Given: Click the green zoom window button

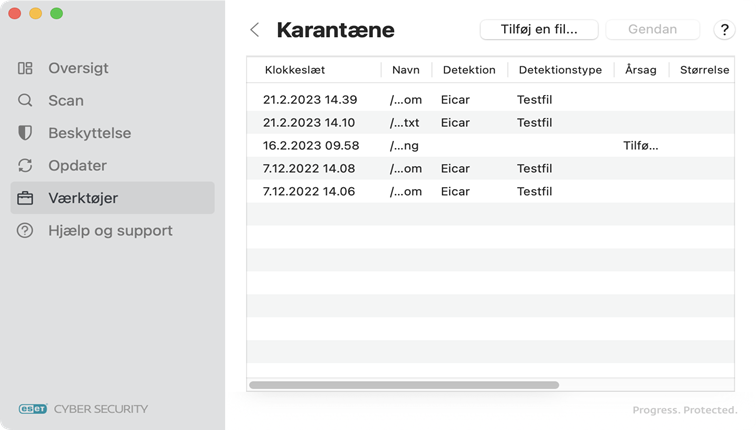Looking at the screenshot, I should click(56, 13).
